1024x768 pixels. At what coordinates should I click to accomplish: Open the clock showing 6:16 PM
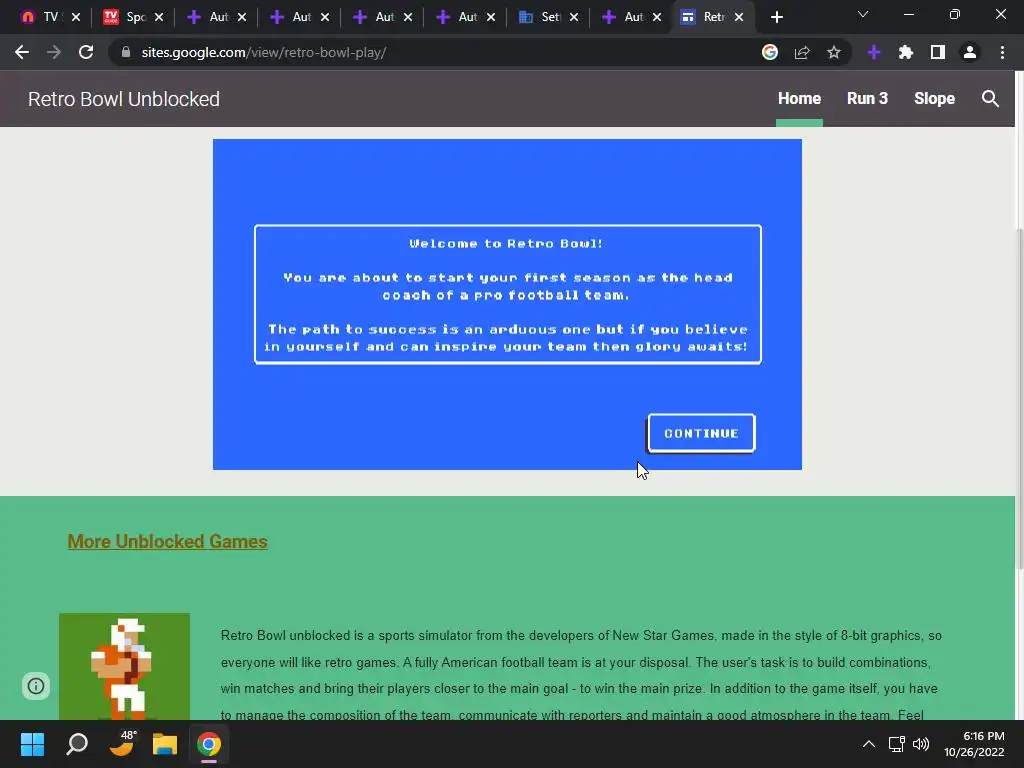pos(974,744)
